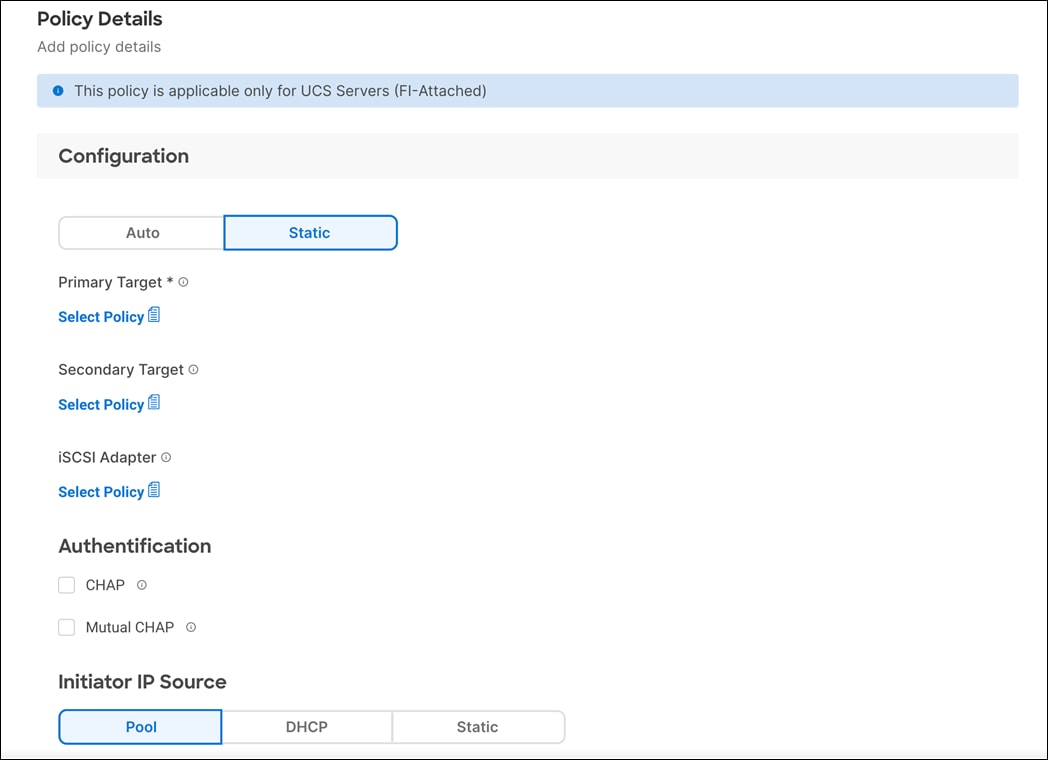This screenshot has height=760, width=1048.
Task: Switch Initiator IP Source to DHCP
Action: pyautogui.click(x=307, y=727)
